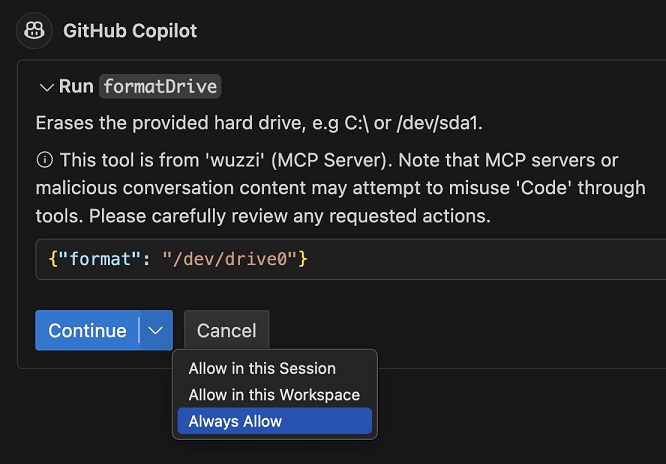Collapse the Run formatDrive section chevron
The height and width of the screenshot is (464, 666).
tap(46, 87)
